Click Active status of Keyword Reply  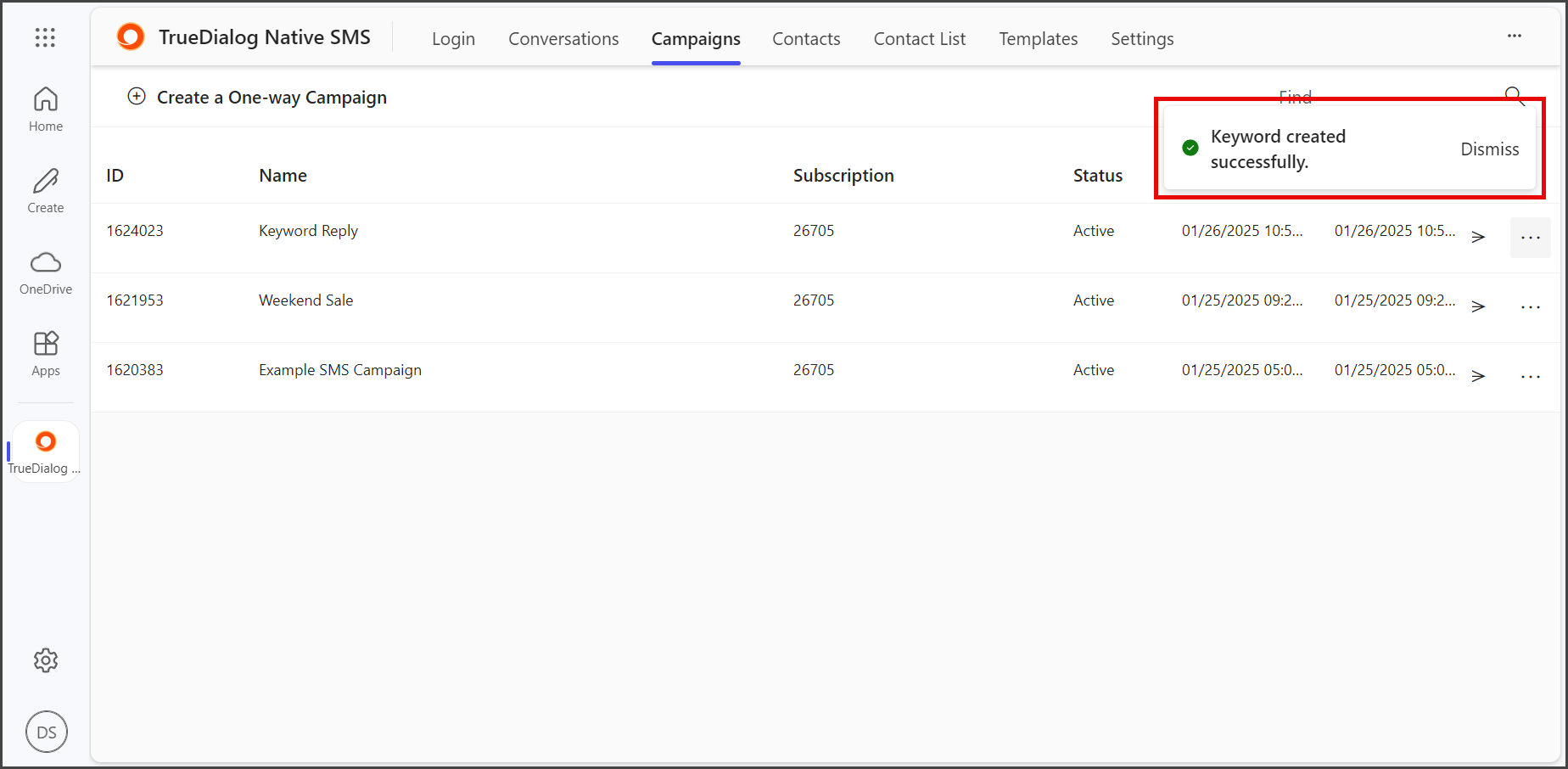tap(1094, 231)
